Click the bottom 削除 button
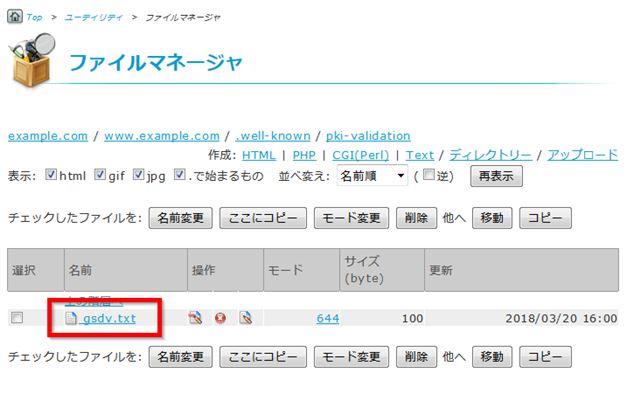The image size is (640, 393). (x=416, y=357)
